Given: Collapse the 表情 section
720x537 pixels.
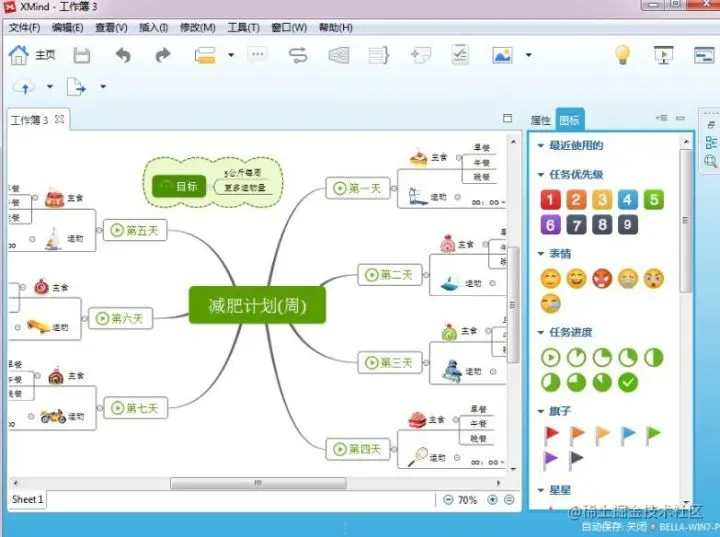Looking at the screenshot, I should tap(540, 254).
